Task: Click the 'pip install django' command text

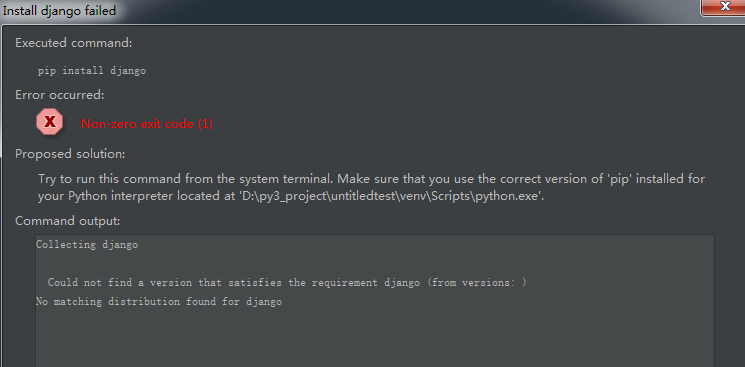Action: [92, 71]
